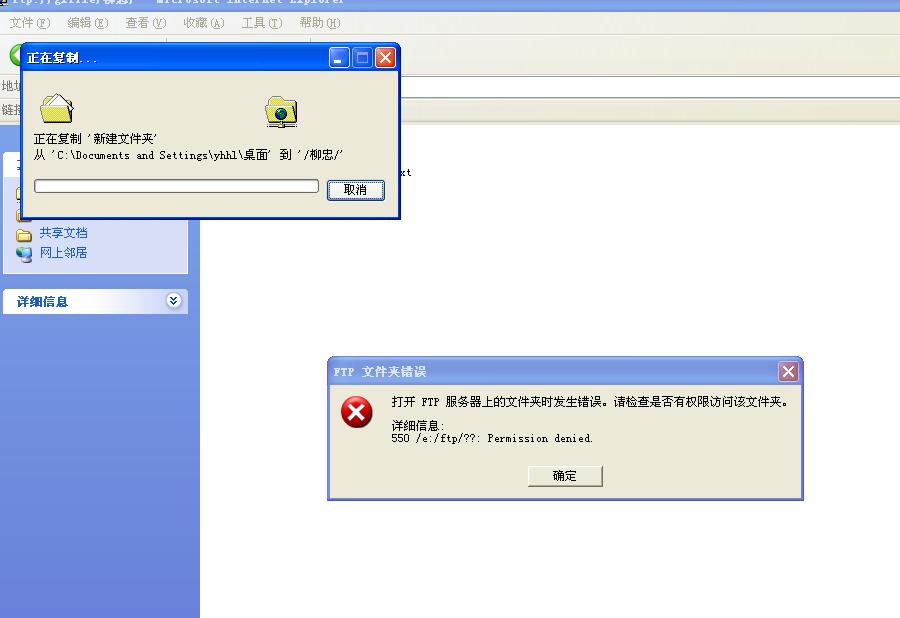This screenshot has height=618, width=900.
Task: Close the 正在复制 dialog window
Action: pyautogui.click(x=385, y=57)
